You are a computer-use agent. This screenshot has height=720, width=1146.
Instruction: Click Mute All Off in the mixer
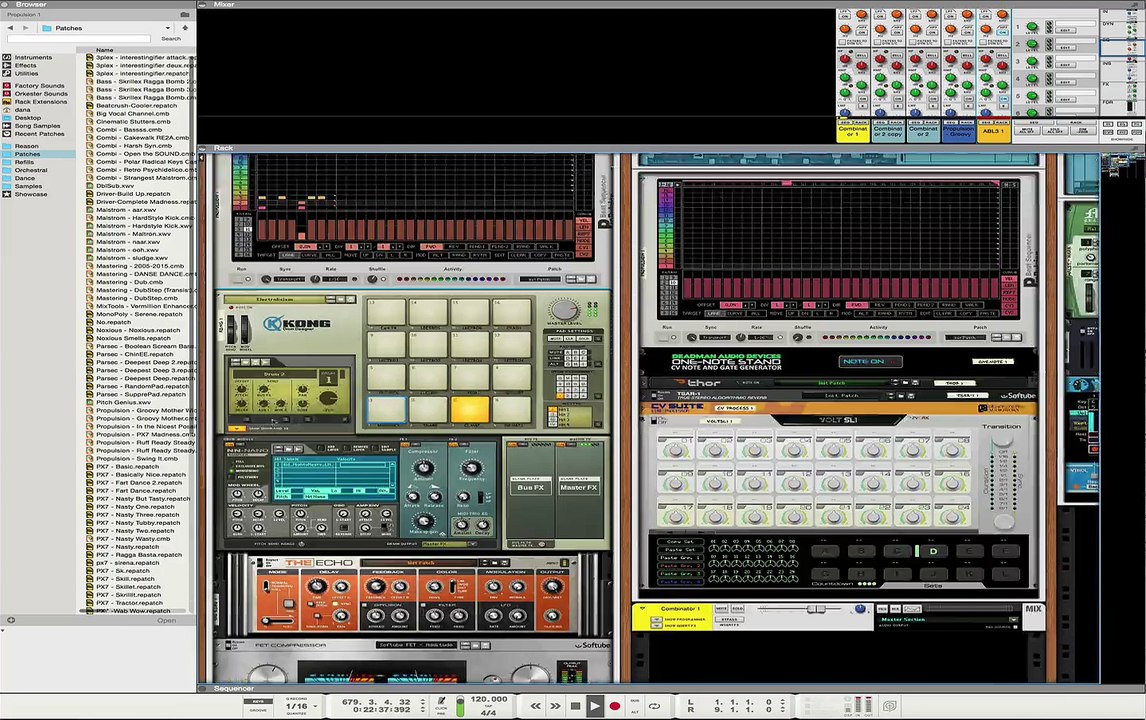point(1027,130)
